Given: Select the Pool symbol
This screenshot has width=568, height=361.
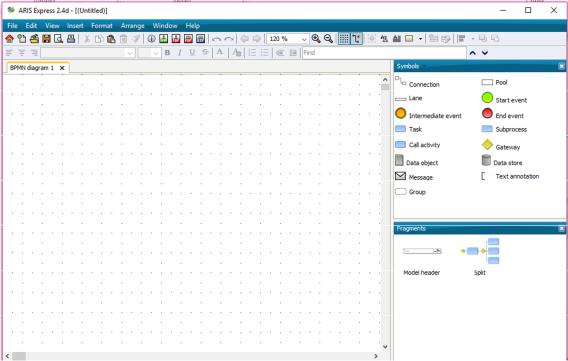Looking at the screenshot, I should point(494,83).
